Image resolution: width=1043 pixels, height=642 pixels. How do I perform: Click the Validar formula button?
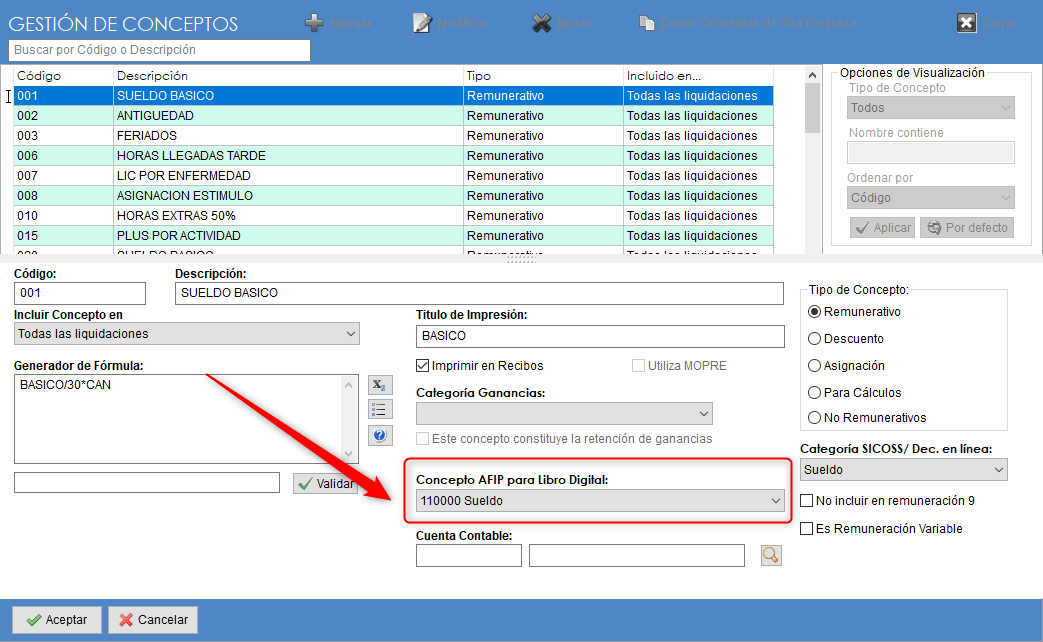326,484
